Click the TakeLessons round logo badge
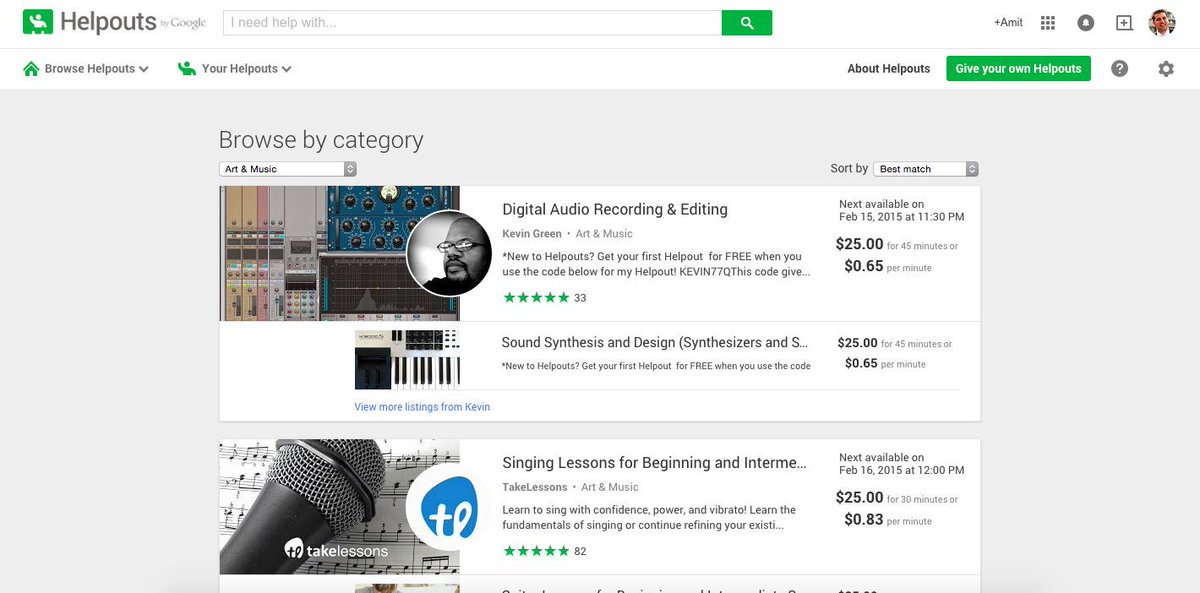 pyautogui.click(x=450, y=507)
